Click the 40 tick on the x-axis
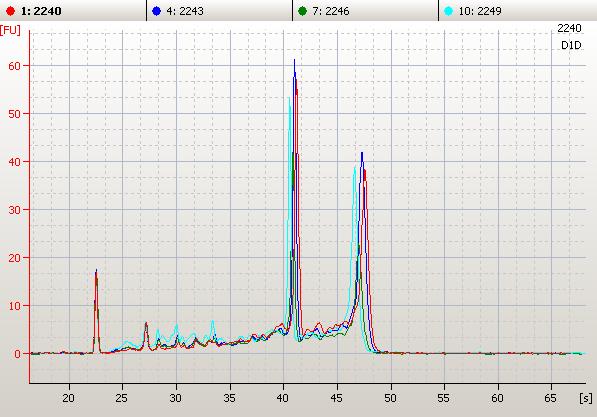The width and height of the screenshot is (597, 417). [283, 398]
